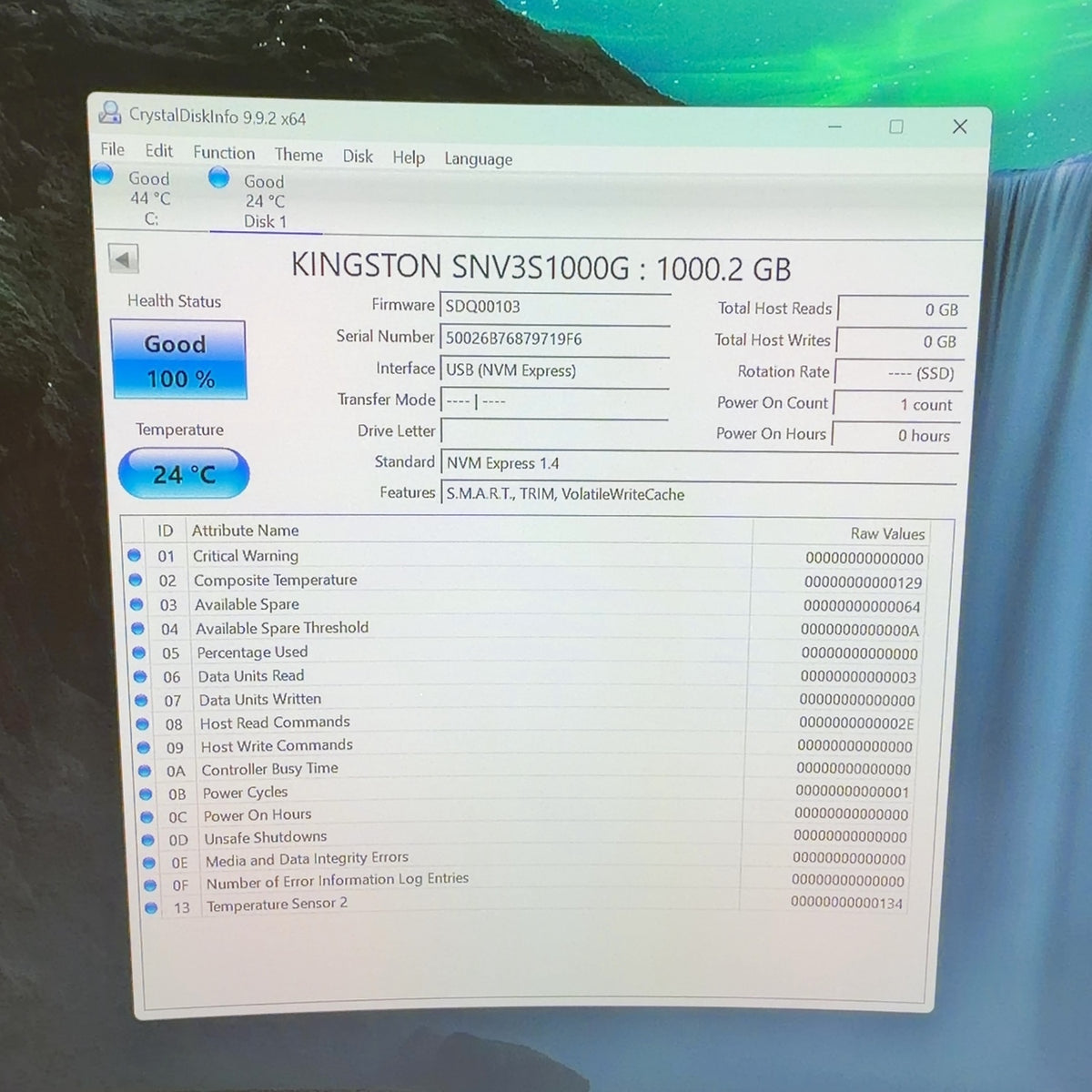The height and width of the screenshot is (1092, 1092).
Task: Click status dot for Host Read Commands row
Action: click(x=142, y=723)
